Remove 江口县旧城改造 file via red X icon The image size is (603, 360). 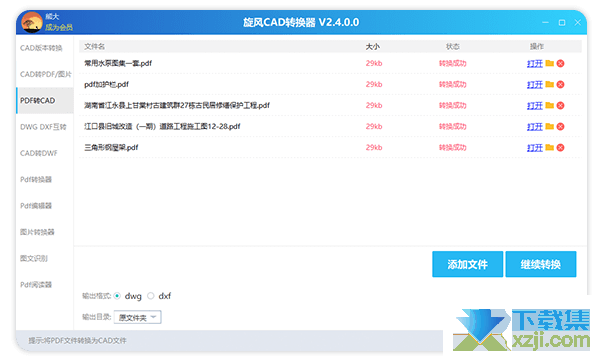click(x=560, y=127)
